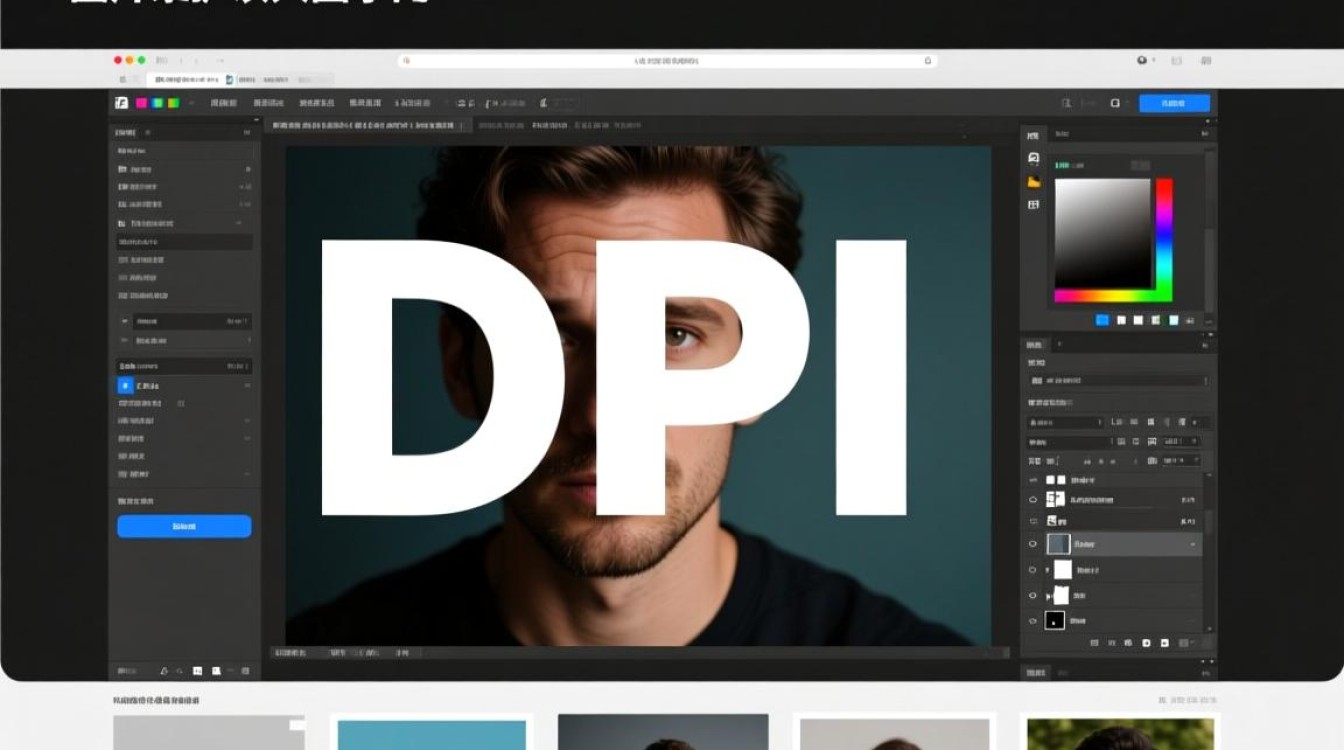Viewport: 1344px width, 750px height.
Task: Click the blue button at the top right
Action: (x=1173, y=103)
